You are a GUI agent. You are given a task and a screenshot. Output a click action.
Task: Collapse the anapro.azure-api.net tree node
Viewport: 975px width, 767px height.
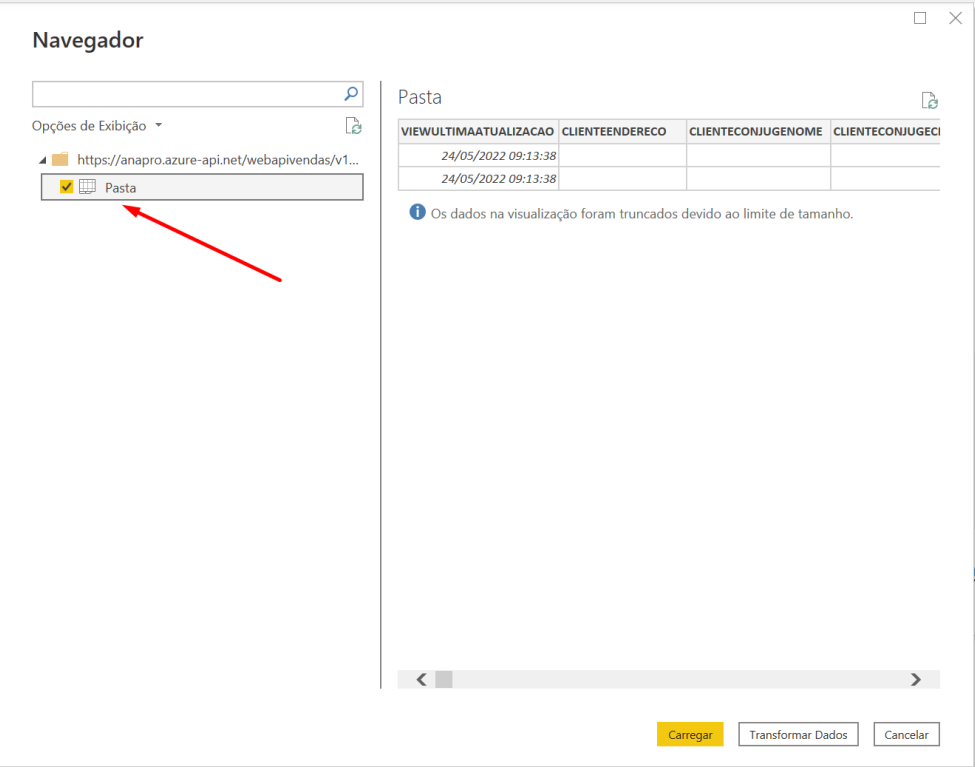(x=42, y=160)
